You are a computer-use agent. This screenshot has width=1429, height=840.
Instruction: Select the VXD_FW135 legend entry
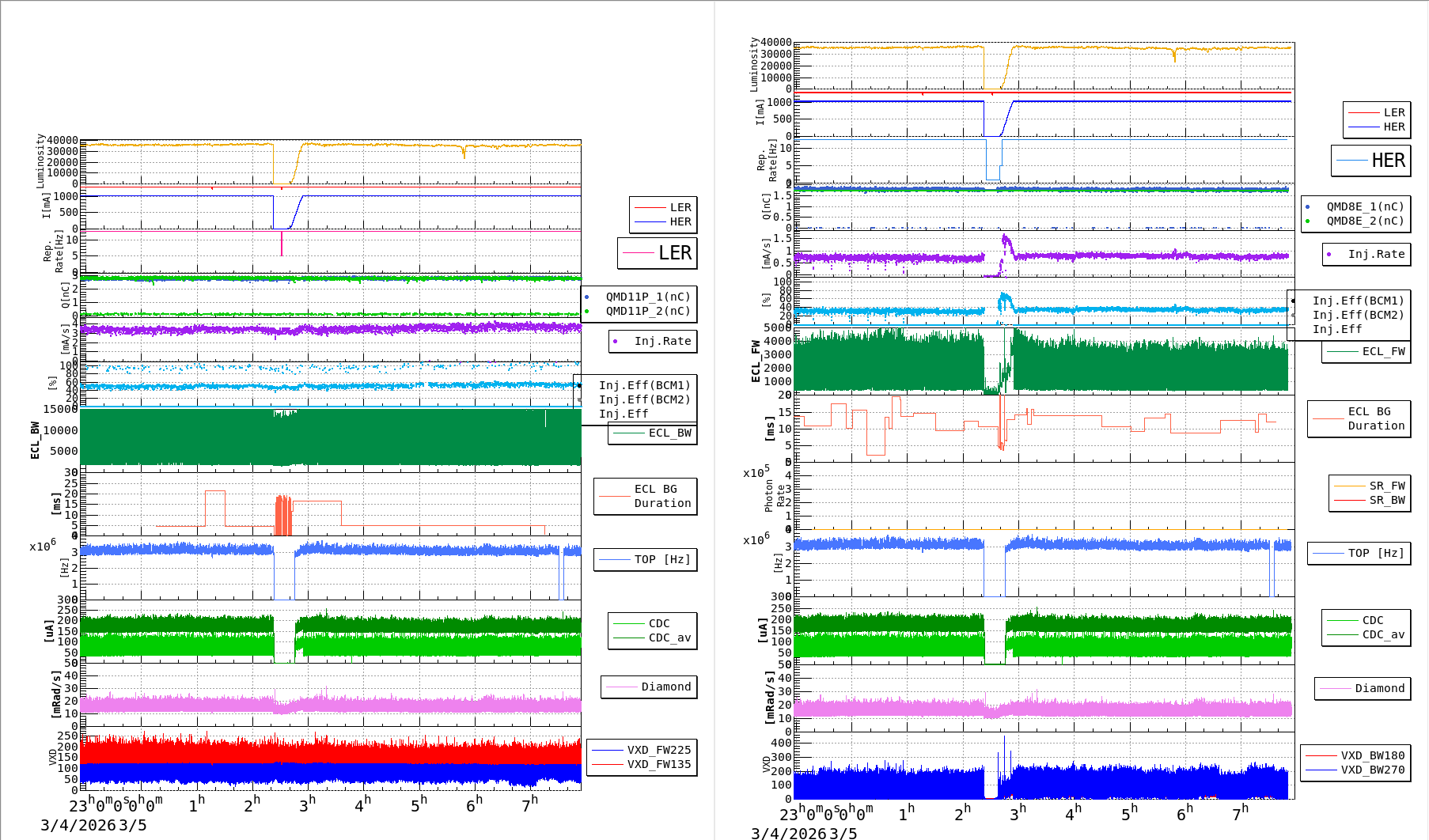[x=658, y=764]
